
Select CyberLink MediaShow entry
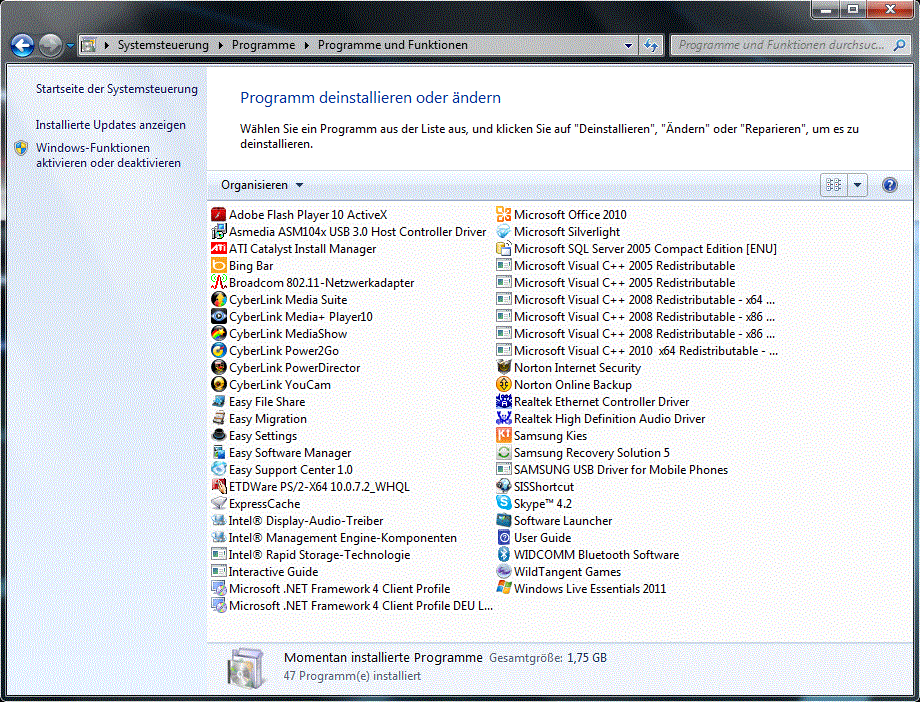click(279, 334)
